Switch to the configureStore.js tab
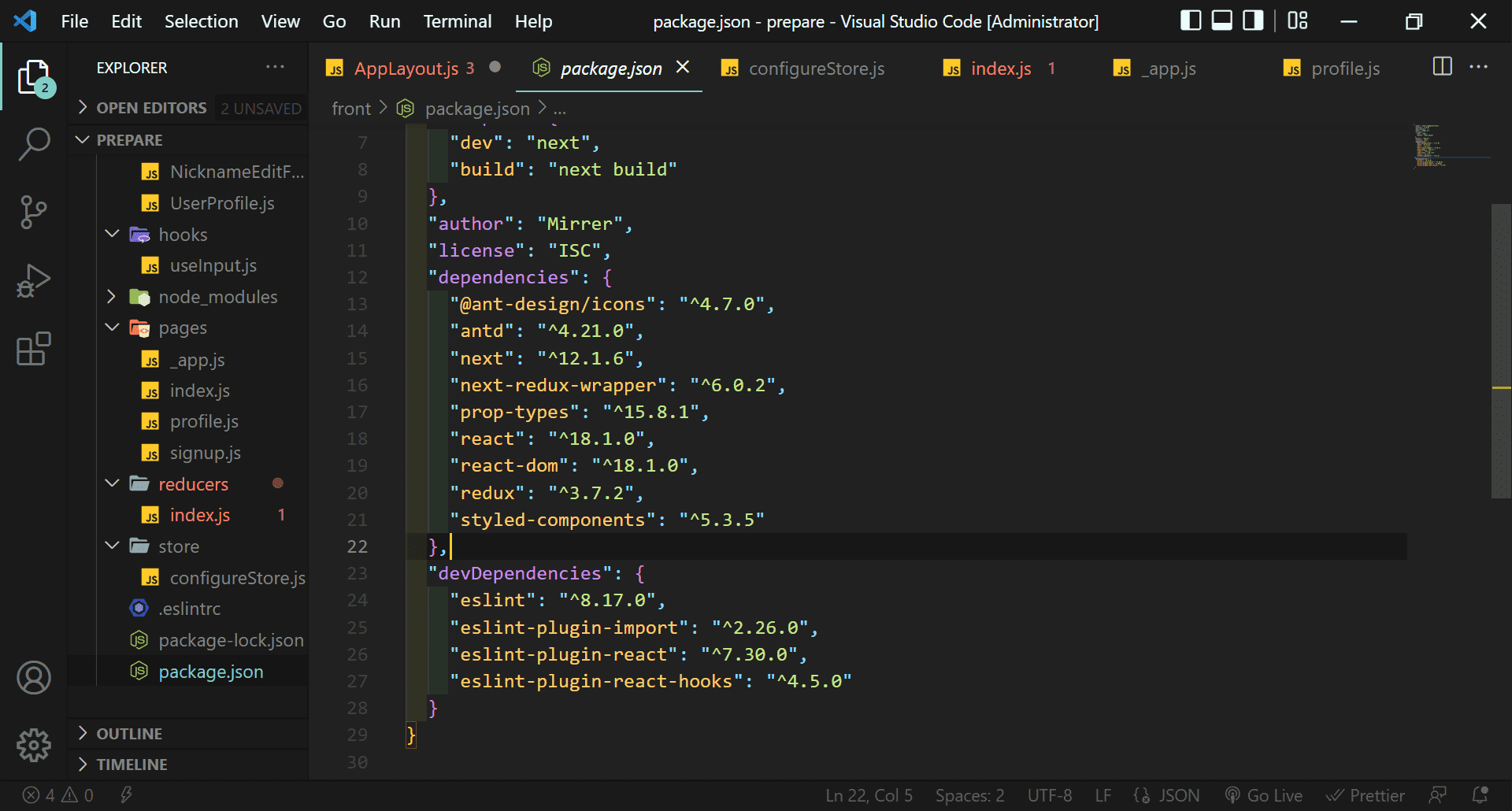The image size is (1512, 811). pos(816,69)
